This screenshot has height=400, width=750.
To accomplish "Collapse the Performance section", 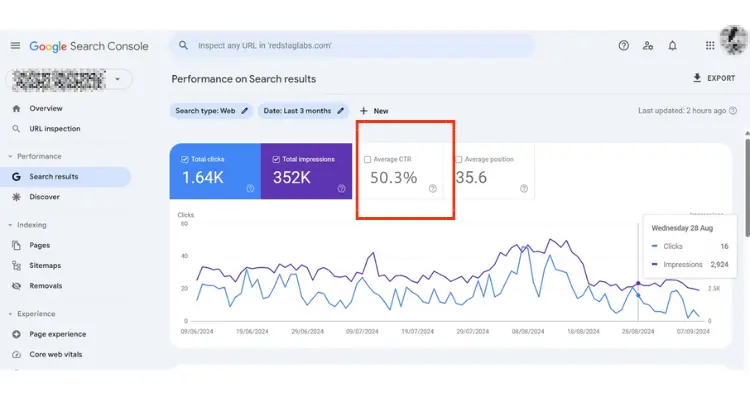I will 10,156.
